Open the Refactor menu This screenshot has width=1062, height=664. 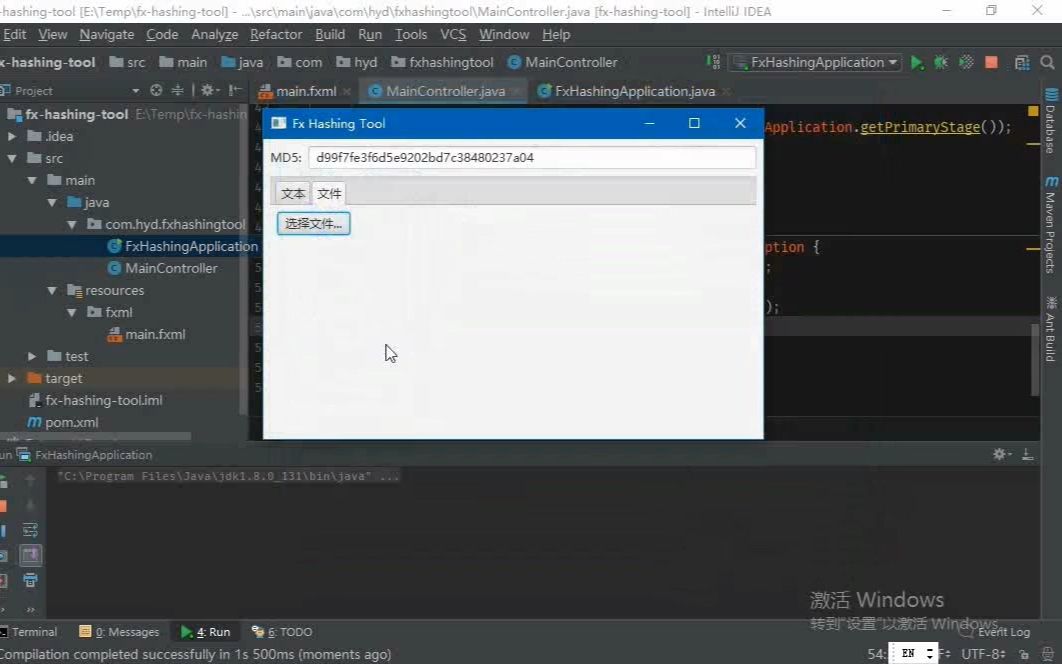275,34
